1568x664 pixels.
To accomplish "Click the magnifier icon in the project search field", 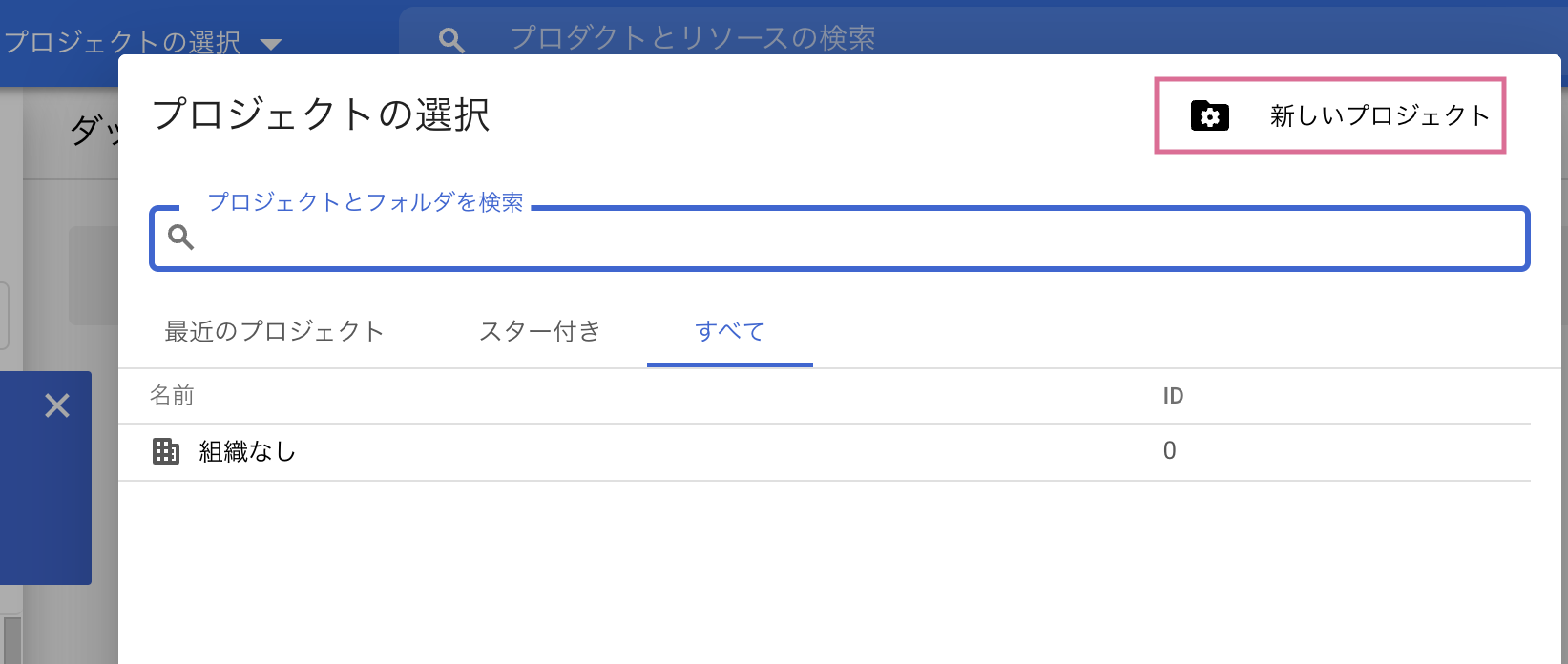I will point(180,238).
